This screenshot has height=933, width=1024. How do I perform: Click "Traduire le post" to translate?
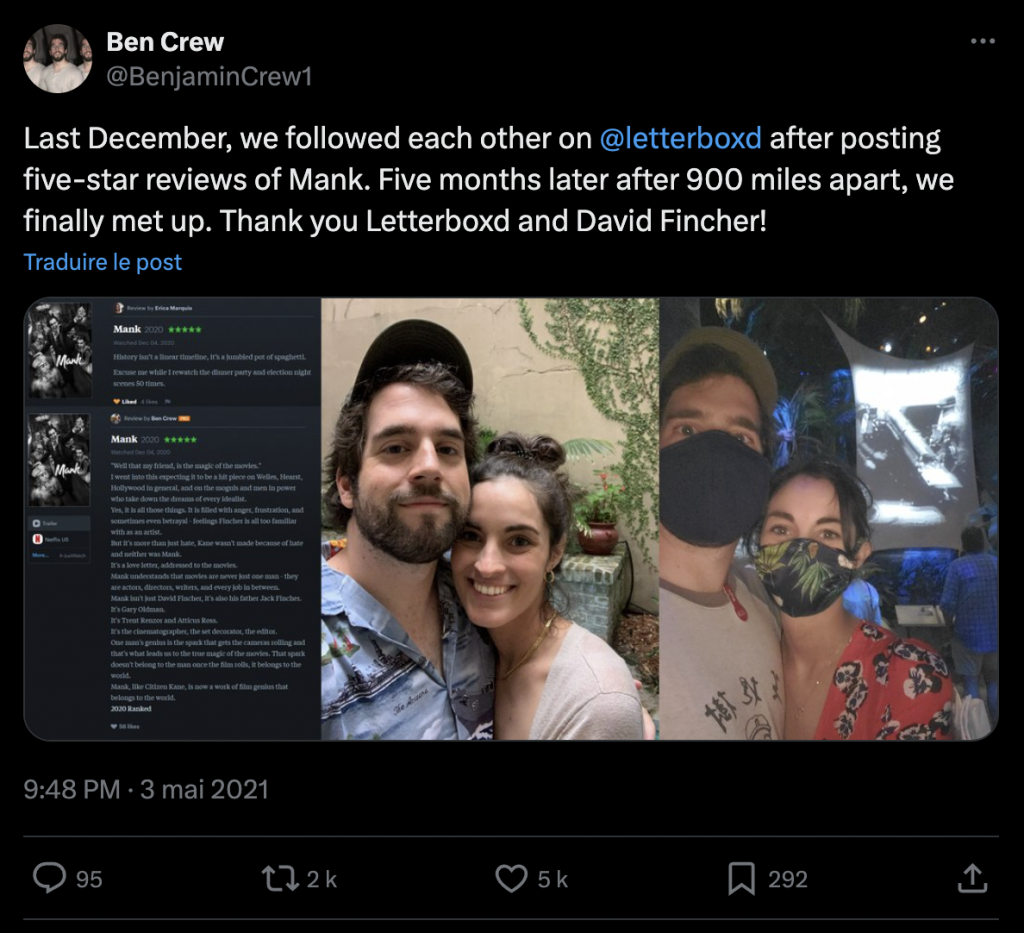pyautogui.click(x=103, y=262)
